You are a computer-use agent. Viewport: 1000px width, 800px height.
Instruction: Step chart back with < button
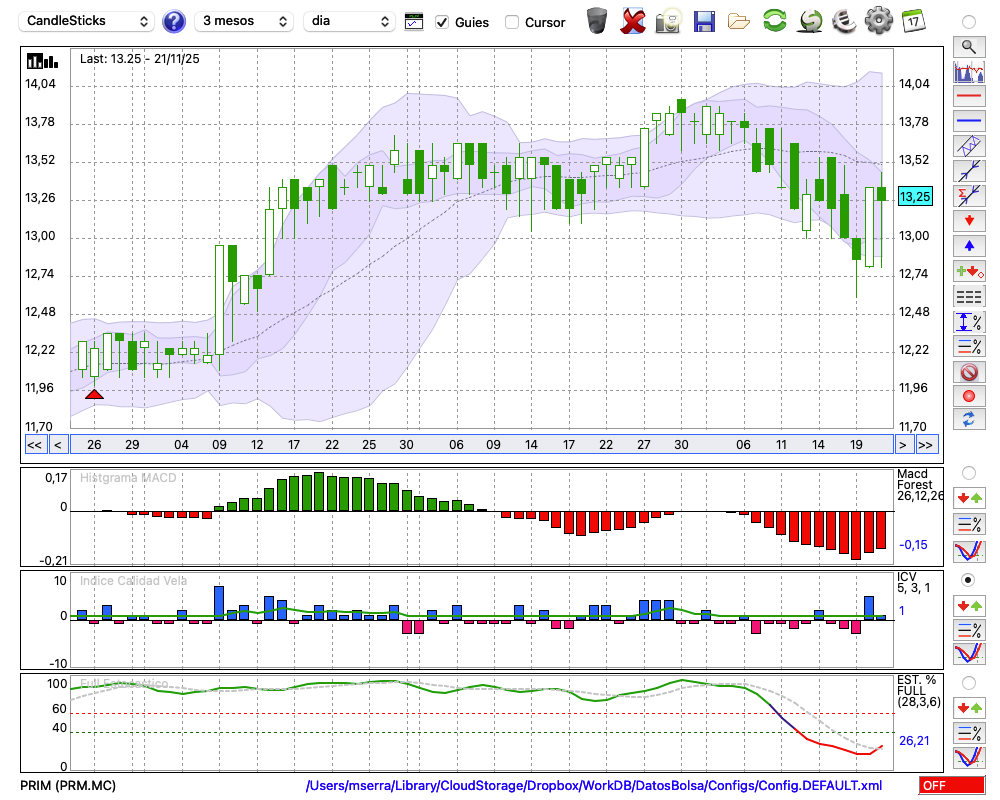(58, 445)
